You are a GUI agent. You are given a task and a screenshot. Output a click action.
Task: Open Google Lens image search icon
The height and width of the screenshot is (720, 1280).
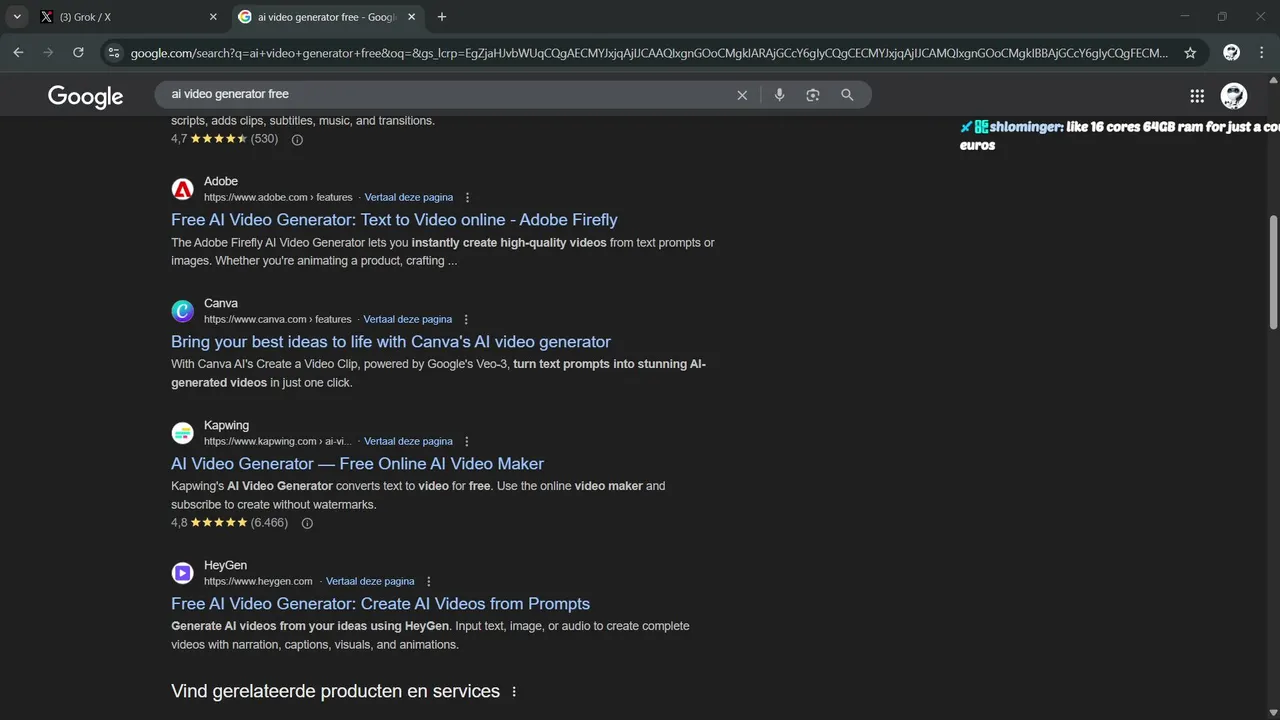tap(813, 95)
